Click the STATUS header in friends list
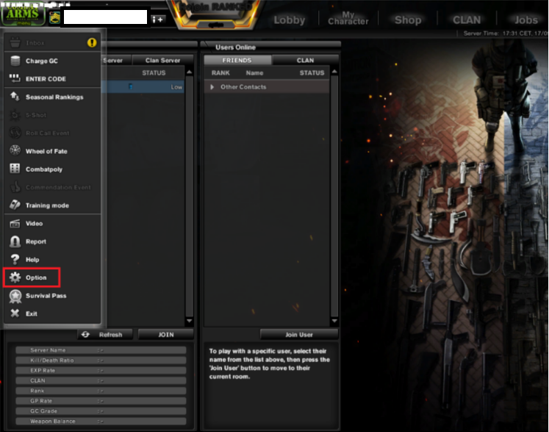This screenshot has height=432, width=549. coord(312,73)
